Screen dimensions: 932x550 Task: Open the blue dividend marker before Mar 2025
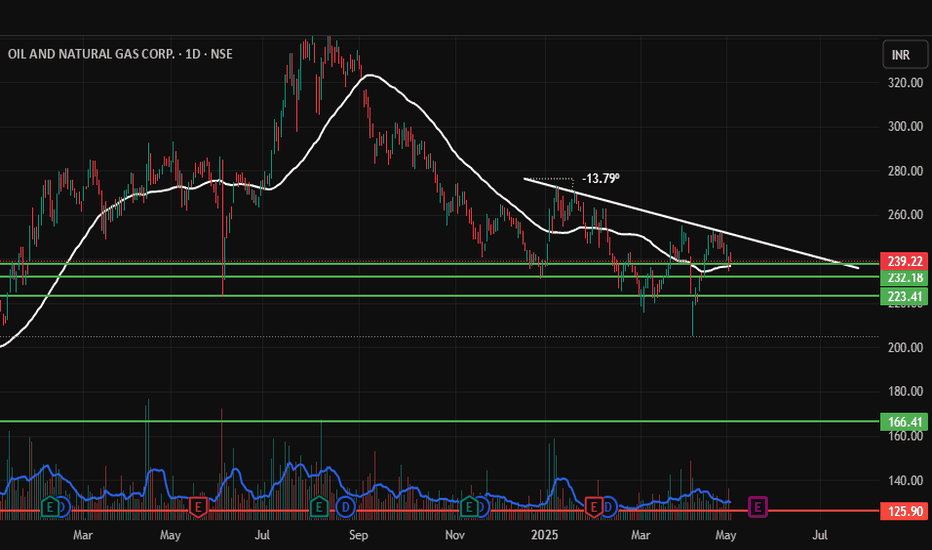[x=609, y=507]
